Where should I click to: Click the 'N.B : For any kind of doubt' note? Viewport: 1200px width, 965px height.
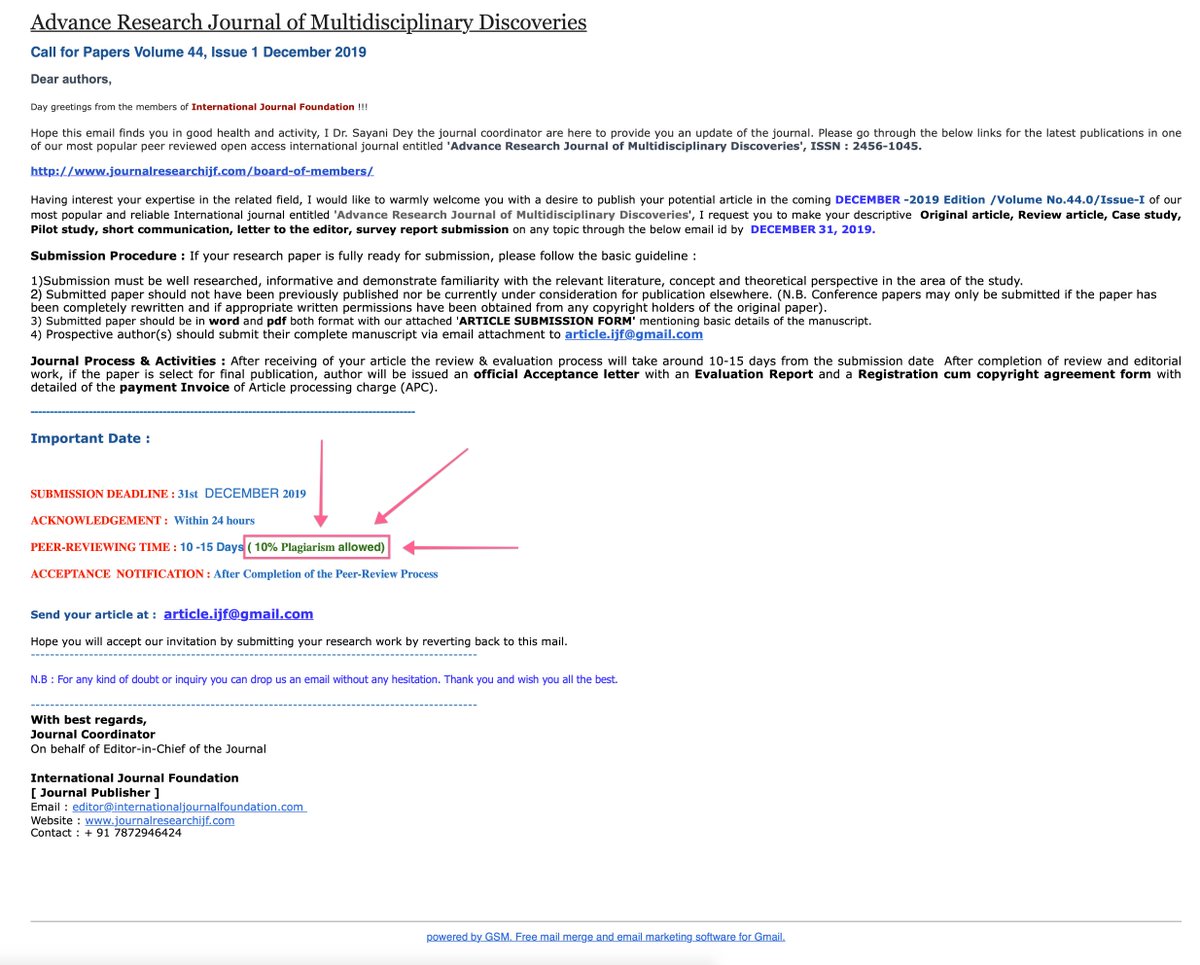324,680
